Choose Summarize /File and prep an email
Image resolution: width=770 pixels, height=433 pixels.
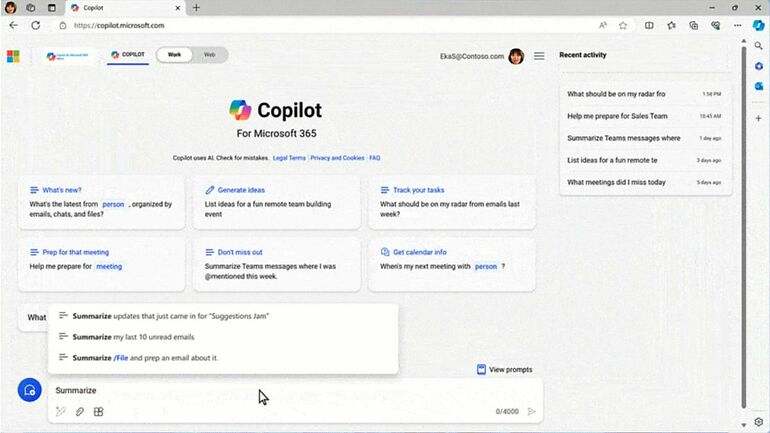[x=223, y=358]
